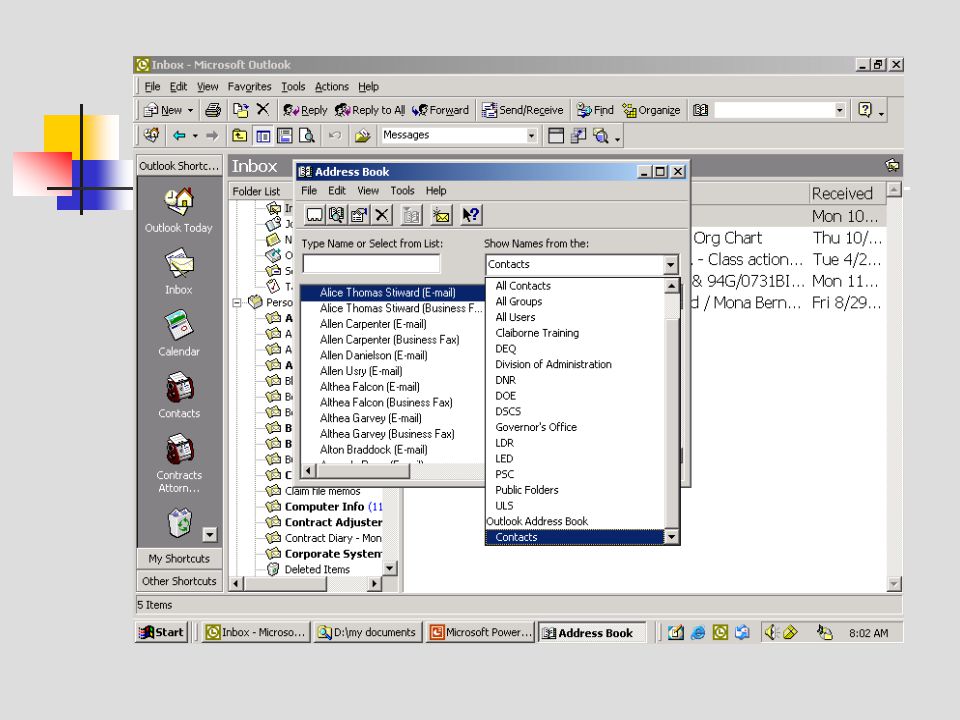Open the View menu in Address Book

coord(368,190)
